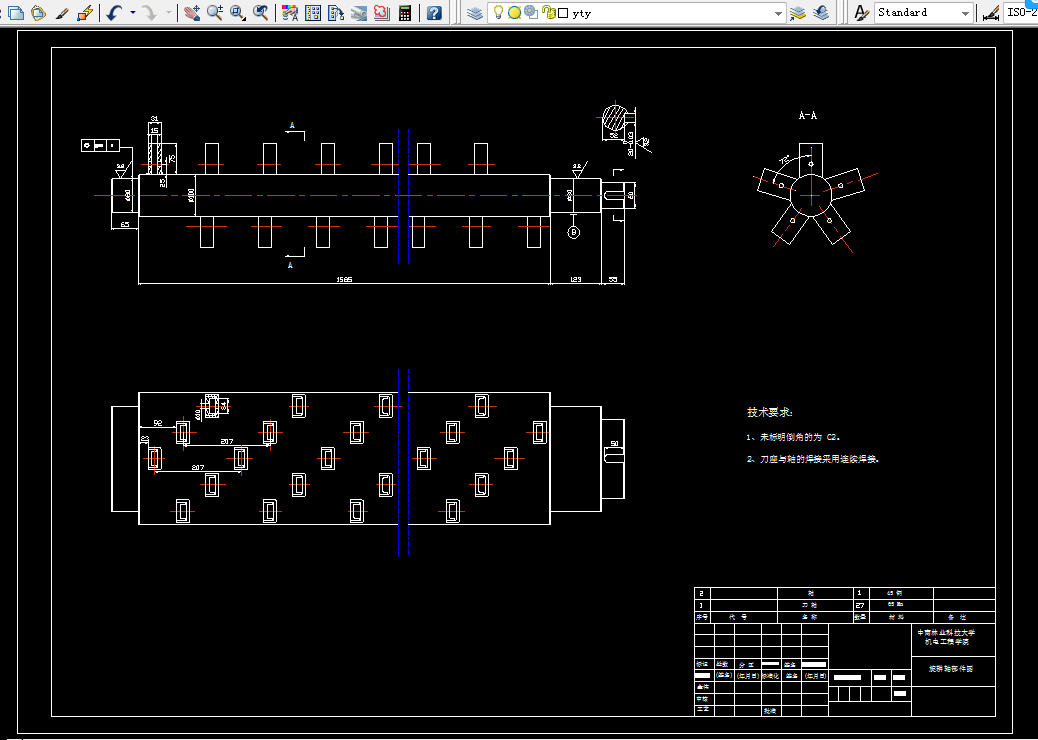Click the ISO-2 dimension style box
Screen dimensions: 1038x740
click(1021, 13)
